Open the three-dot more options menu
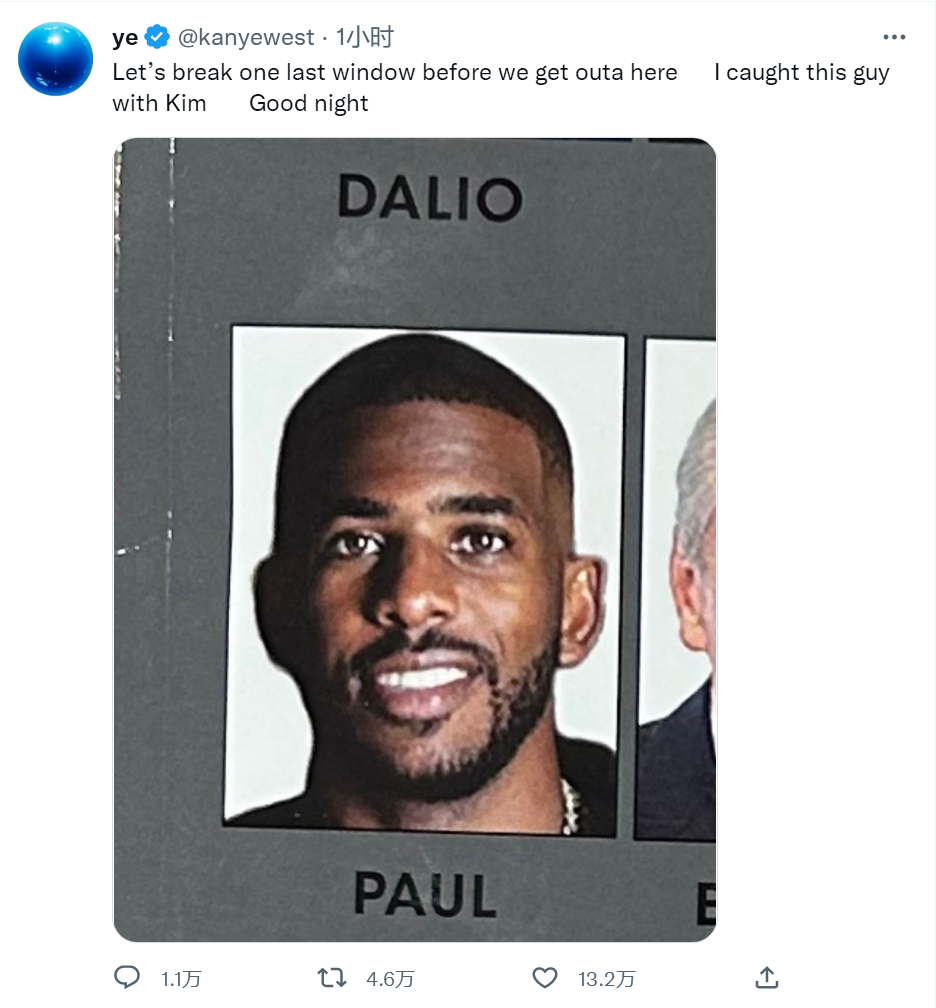 click(894, 37)
